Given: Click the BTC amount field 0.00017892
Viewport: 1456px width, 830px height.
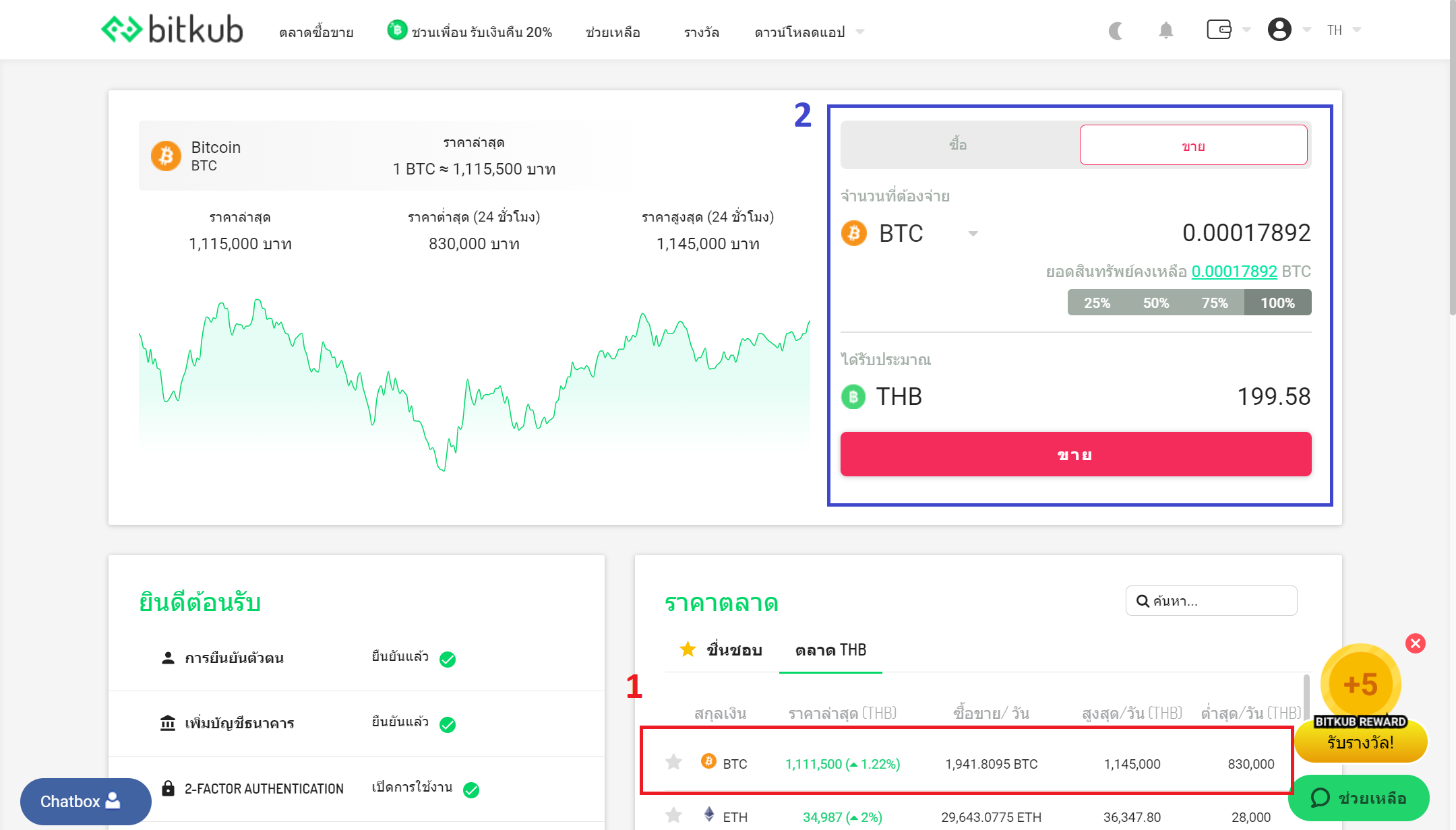Looking at the screenshot, I should pos(1246,232).
